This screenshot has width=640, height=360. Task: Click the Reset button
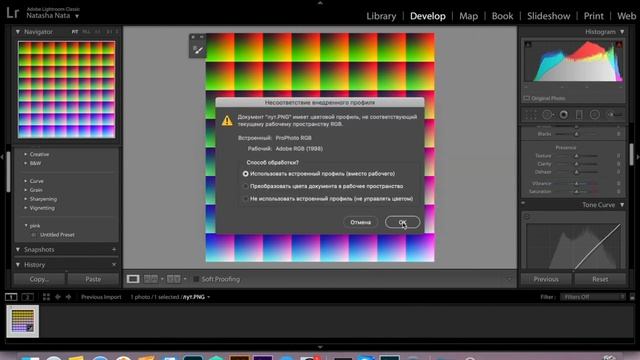tap(600, 279)
